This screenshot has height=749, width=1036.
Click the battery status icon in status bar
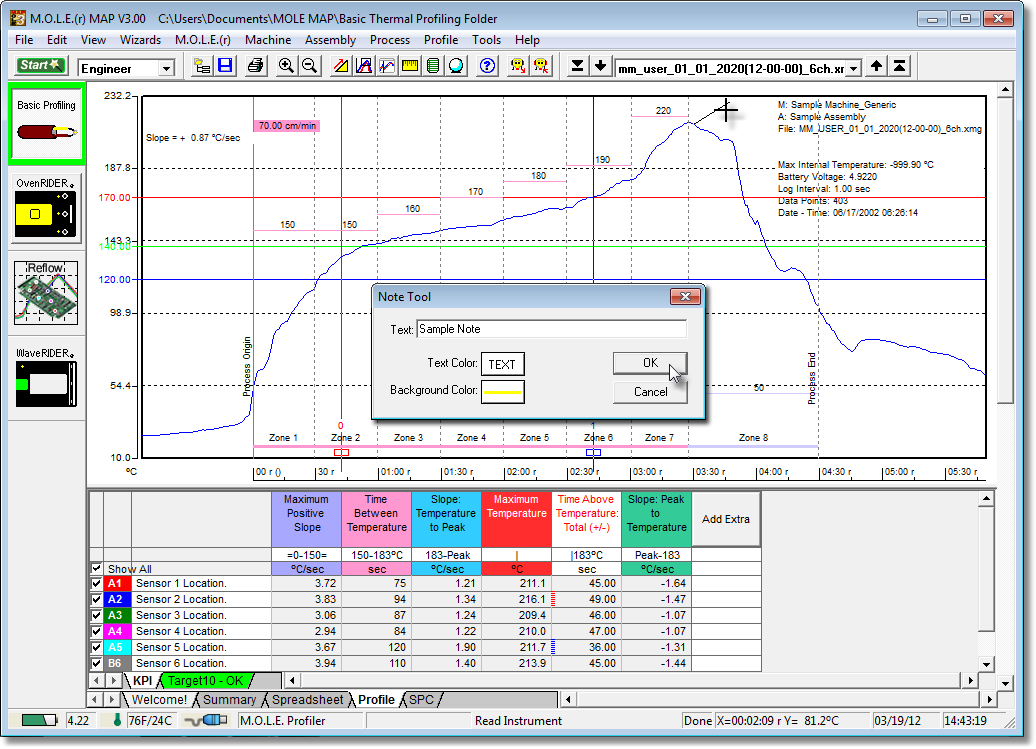pyautogui.click(x=39, y=720)
